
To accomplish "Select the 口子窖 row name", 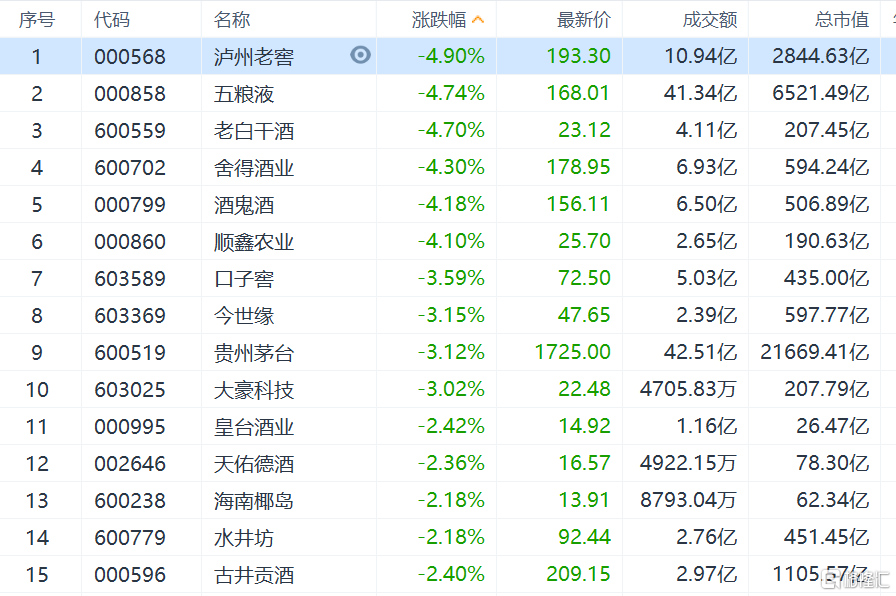I will point(244,279).
